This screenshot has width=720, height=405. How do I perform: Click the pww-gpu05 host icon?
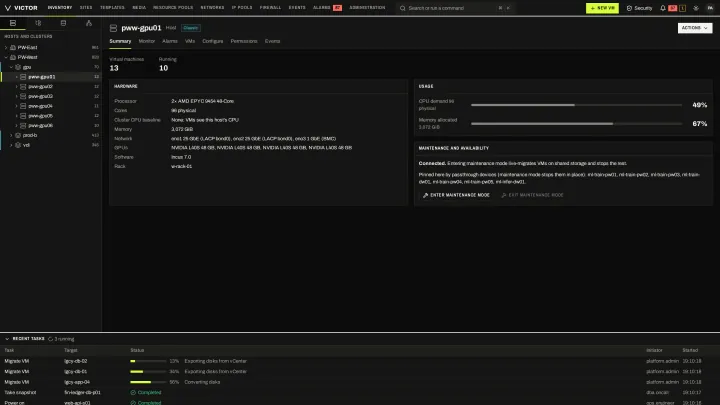tap(23, 116)
